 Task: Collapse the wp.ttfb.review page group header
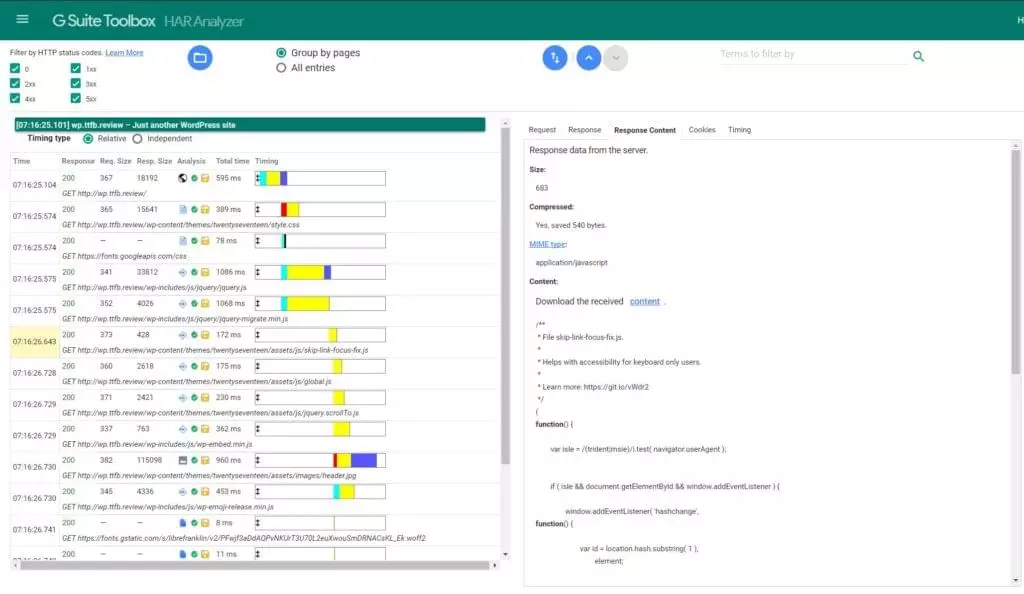click(250, 125)
